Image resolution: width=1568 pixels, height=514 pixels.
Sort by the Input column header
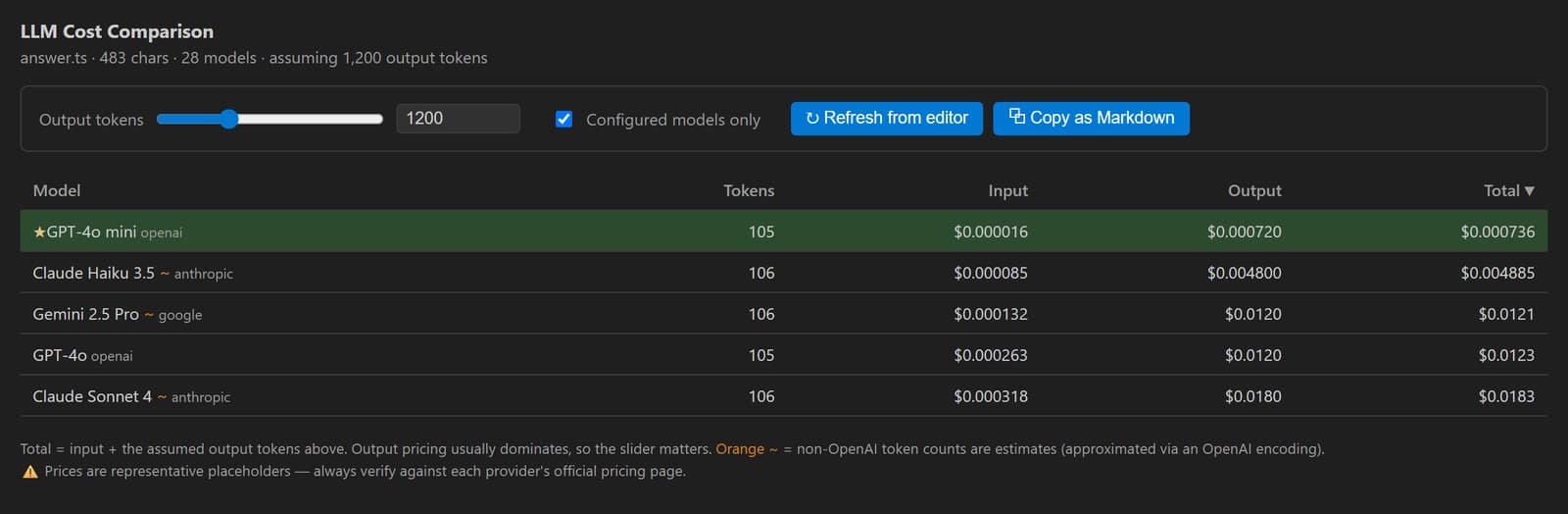pos(1007,190)
